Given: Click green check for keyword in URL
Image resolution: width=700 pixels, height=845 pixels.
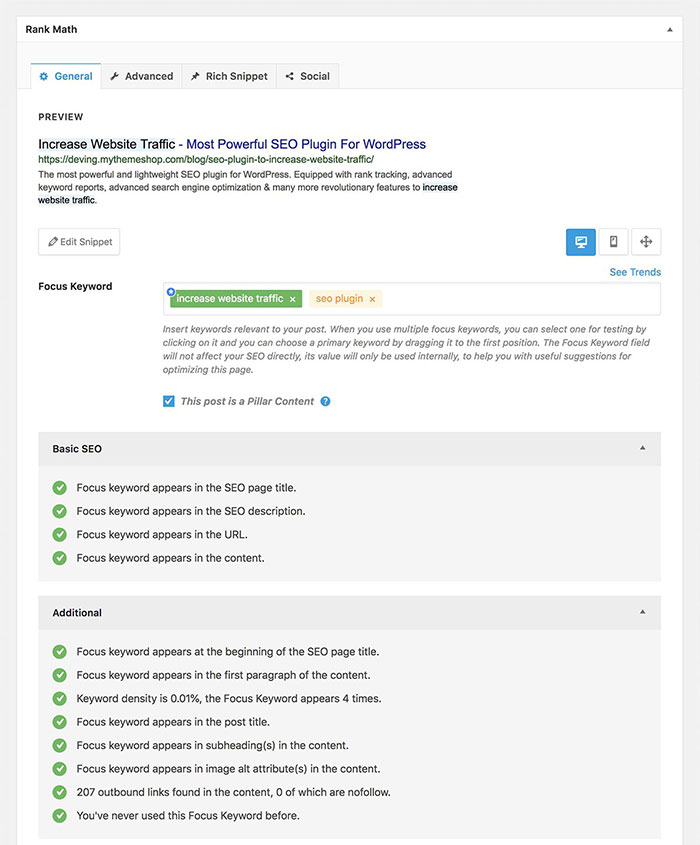Looking at the screenshot, I should [60, 535].
